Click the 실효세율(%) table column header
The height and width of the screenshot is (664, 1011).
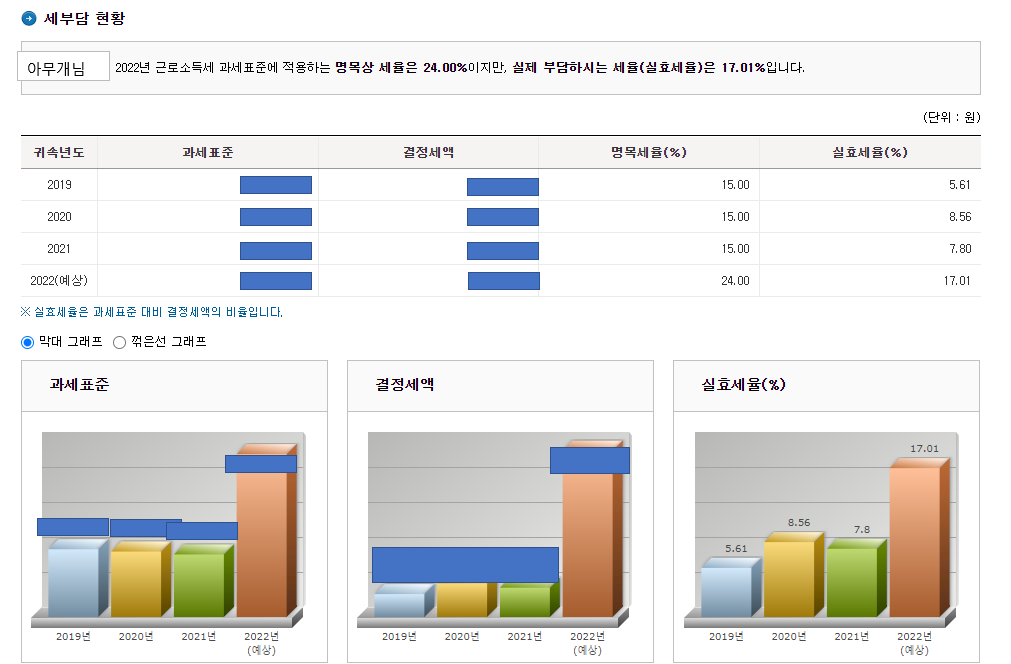pyautogui.click(x=870, y=152)
